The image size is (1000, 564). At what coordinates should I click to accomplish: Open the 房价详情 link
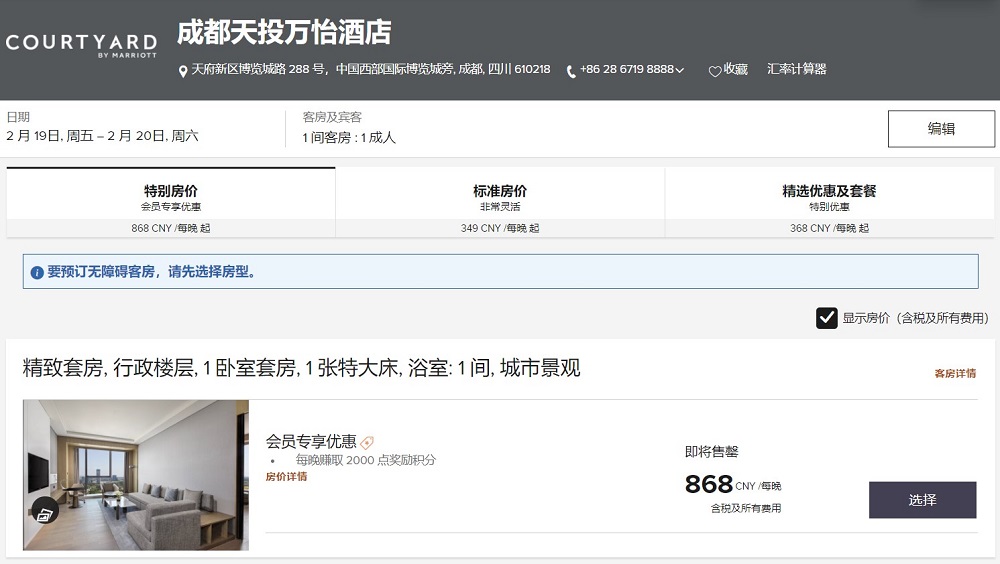[286, 477]
